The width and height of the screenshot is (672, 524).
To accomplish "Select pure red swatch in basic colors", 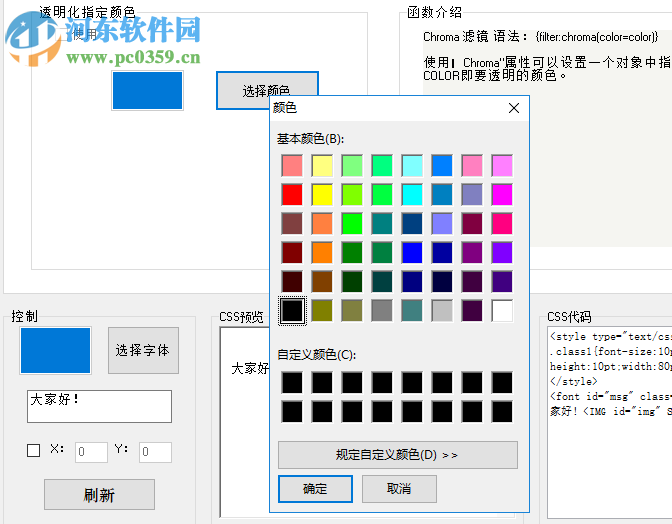I will pos(292,195).
